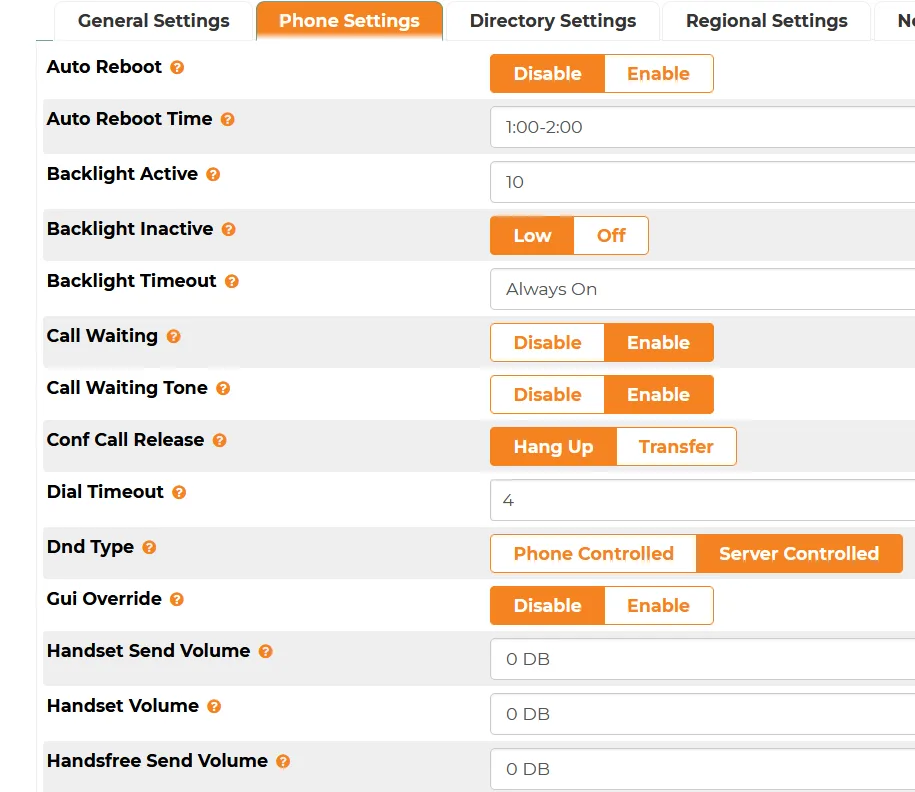This screenshot has height=792, width=915.
Task: Click the Dial Timeout input field
Action: coord(703,500)
